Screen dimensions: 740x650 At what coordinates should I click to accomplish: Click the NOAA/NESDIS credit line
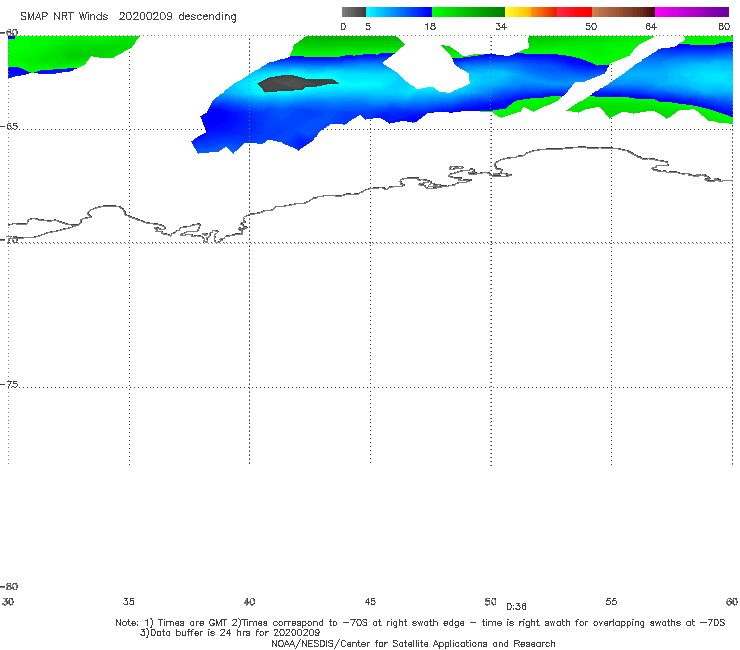pyautogui.click(x=413, y=643)
